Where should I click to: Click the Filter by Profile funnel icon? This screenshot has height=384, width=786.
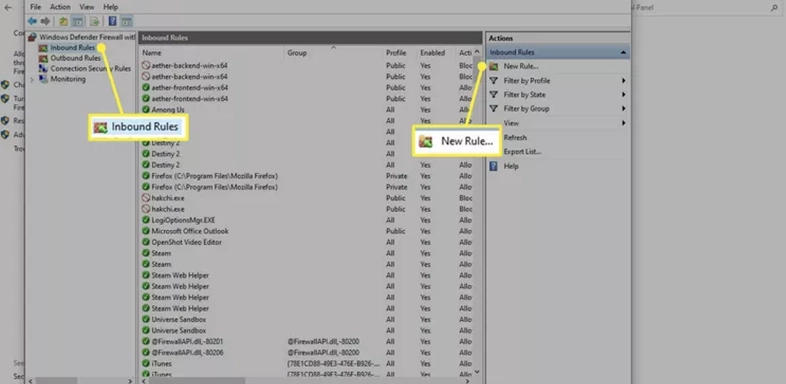click(494, 81)
